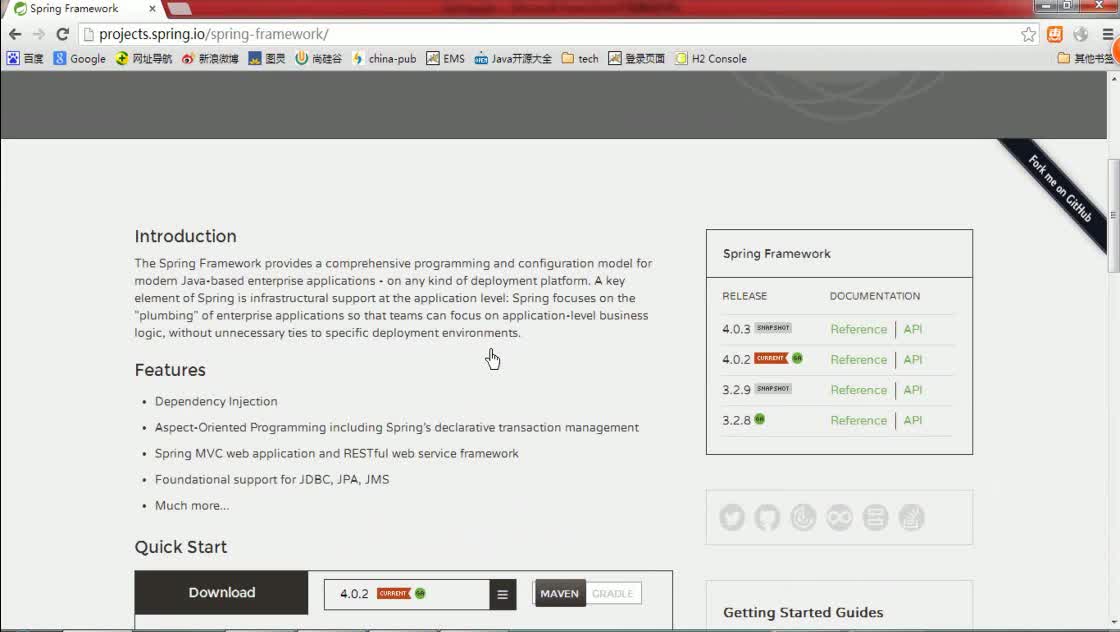Open API docs for 3.2.8

coord(912,421)
